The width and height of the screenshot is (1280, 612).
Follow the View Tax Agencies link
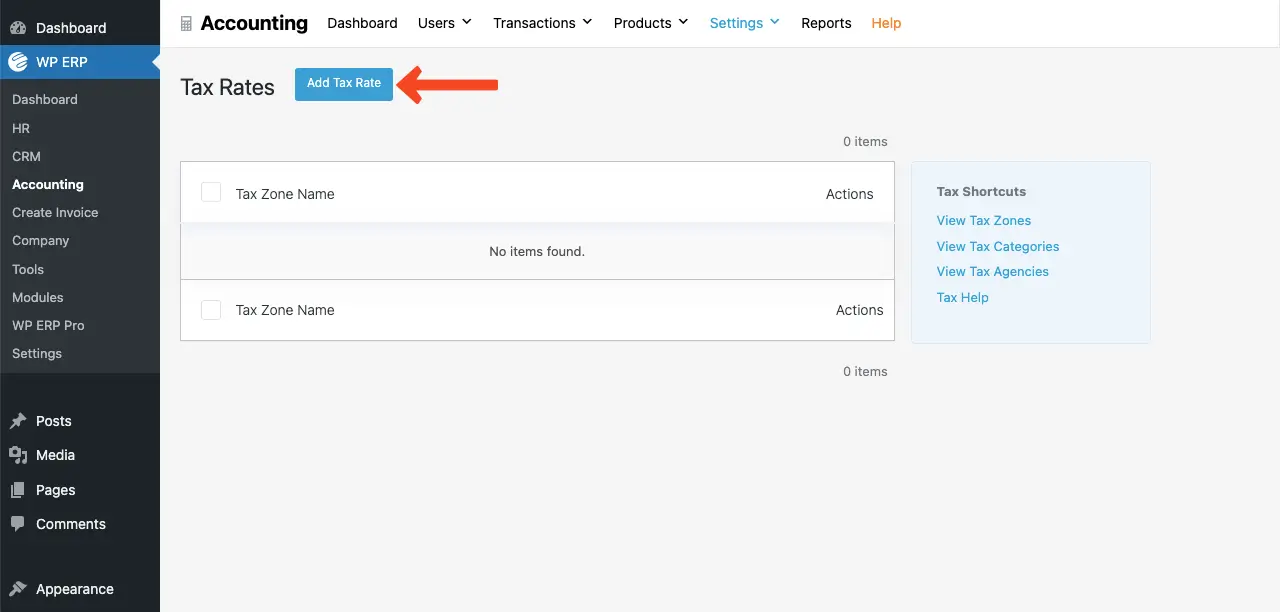(x=992, y=271)
